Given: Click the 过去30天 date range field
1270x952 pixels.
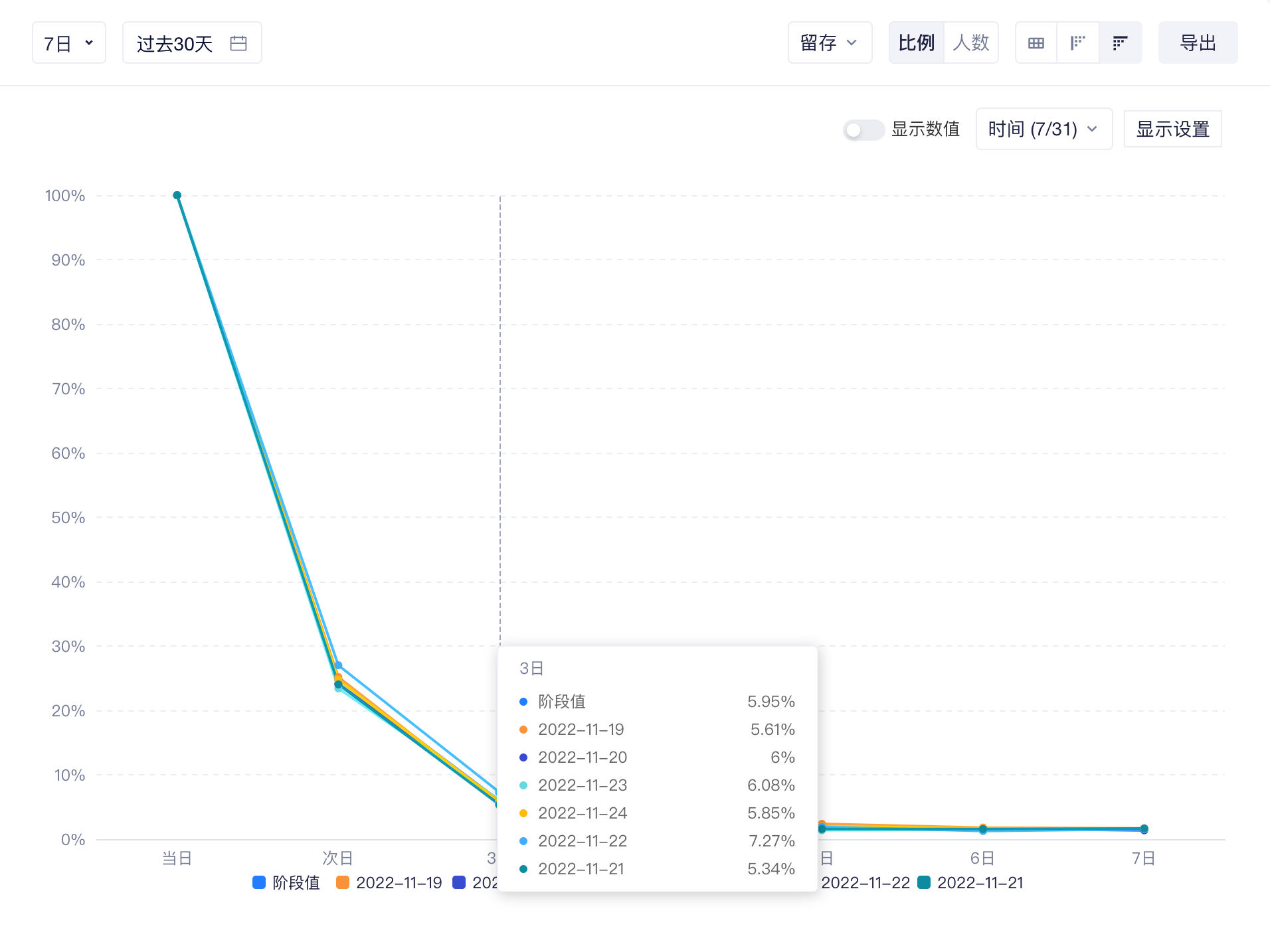Looking at the screenshot, I should pyautogui.click(x=192, y=43).
